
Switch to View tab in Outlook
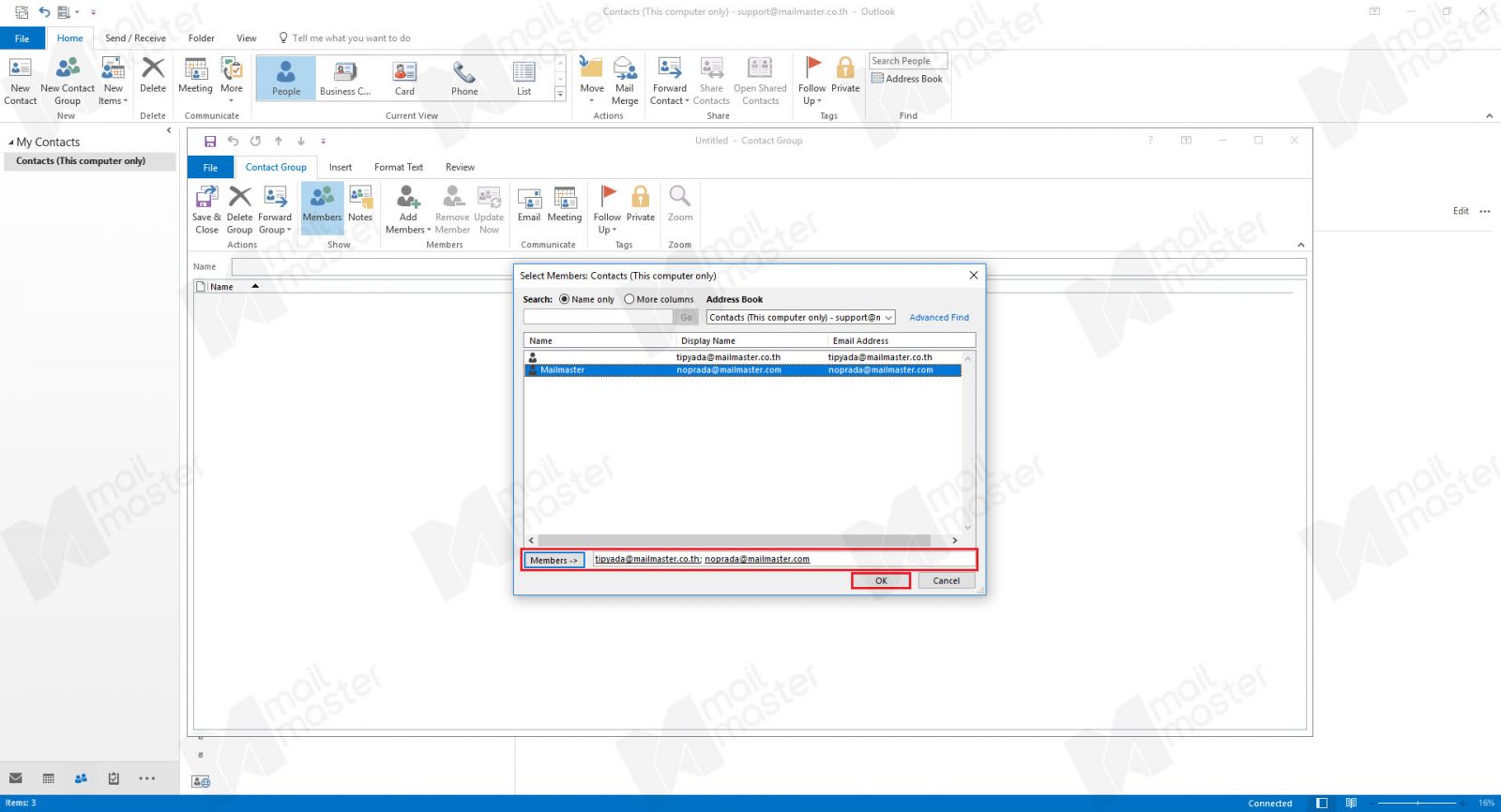tap(247, 38)
